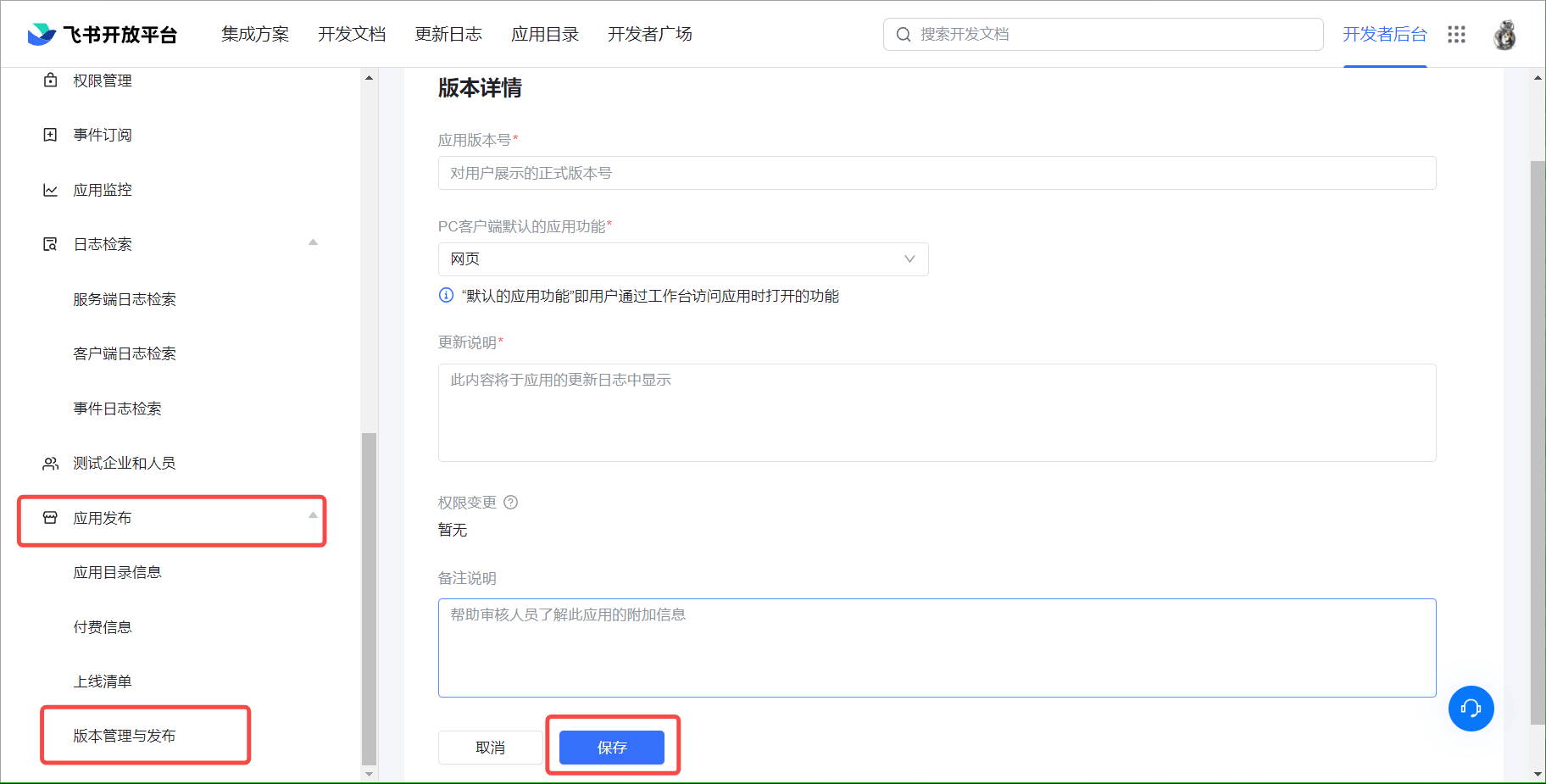Screen dimensions: 1546x784
Task: Click the 事件订阅 plus-box icon
Action: 51,135
